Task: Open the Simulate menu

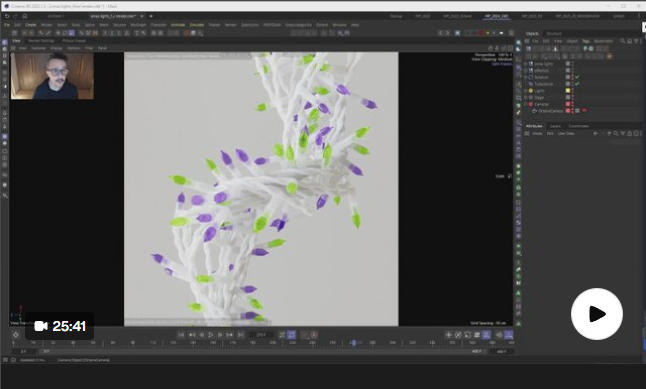Action: pyautogui.click(x=197, y=25)
